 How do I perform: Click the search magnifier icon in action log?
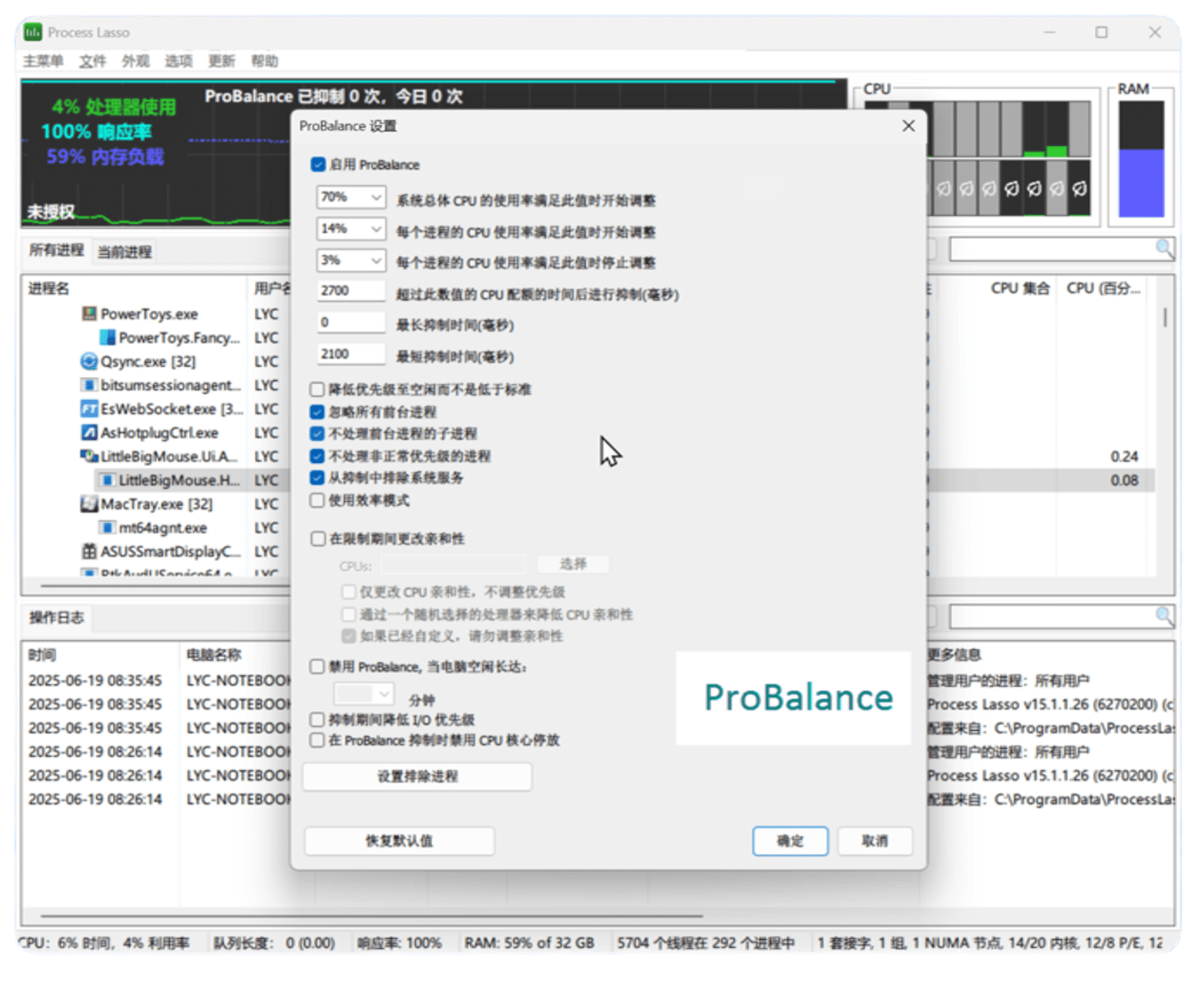click(1164, 616)
